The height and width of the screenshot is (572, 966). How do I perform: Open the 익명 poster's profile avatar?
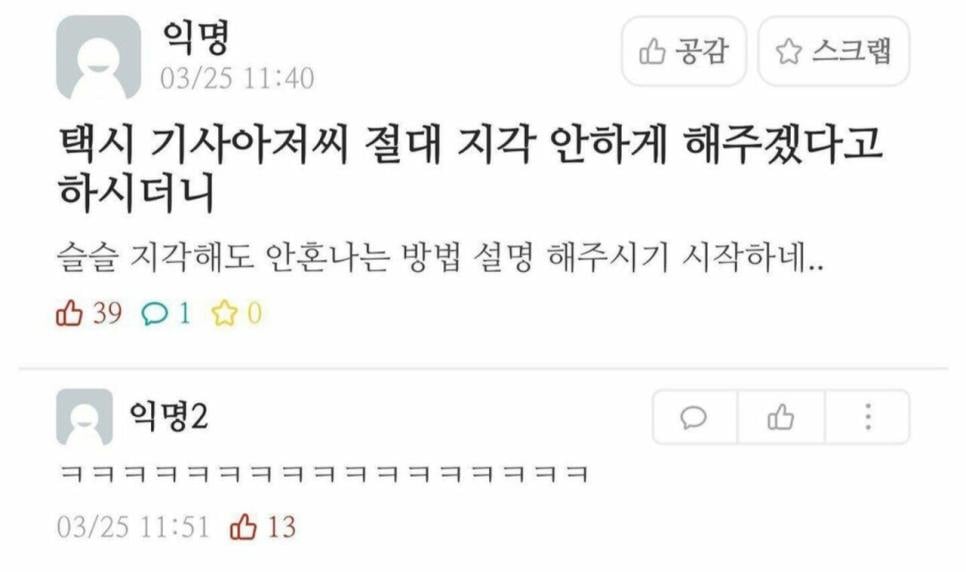(x=99, y=57)
